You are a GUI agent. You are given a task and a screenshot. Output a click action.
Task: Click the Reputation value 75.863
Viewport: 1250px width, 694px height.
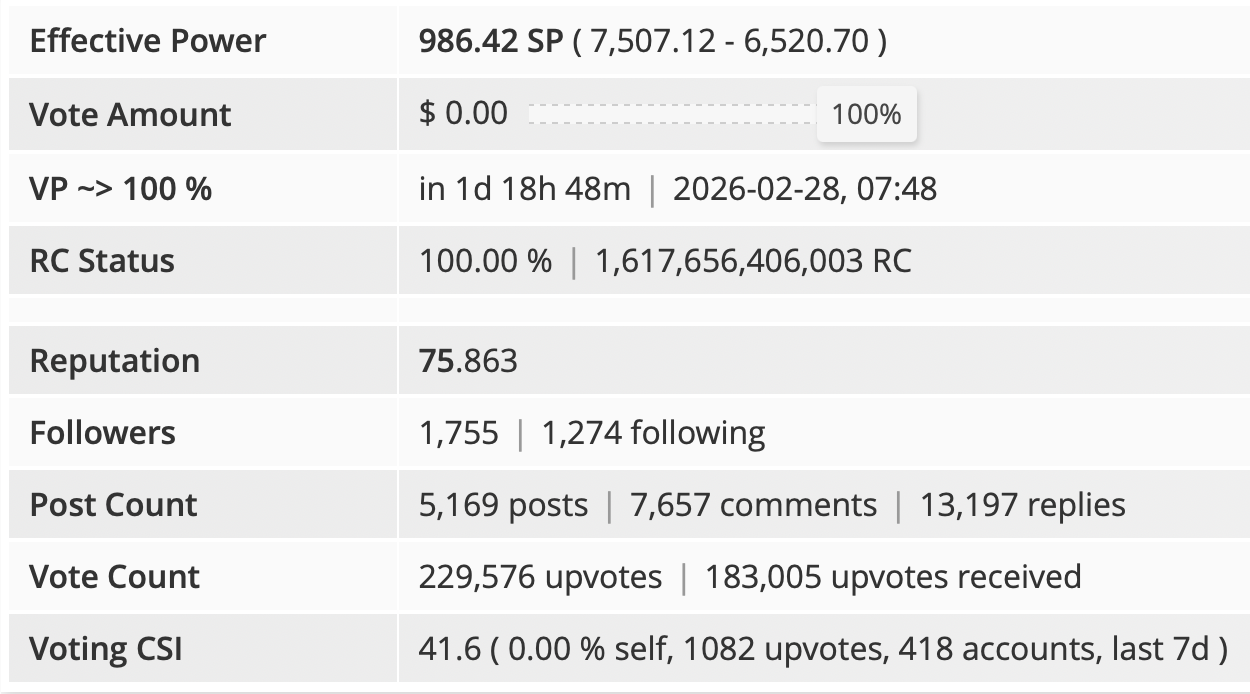pyautogui.click(x=468, y=360)
